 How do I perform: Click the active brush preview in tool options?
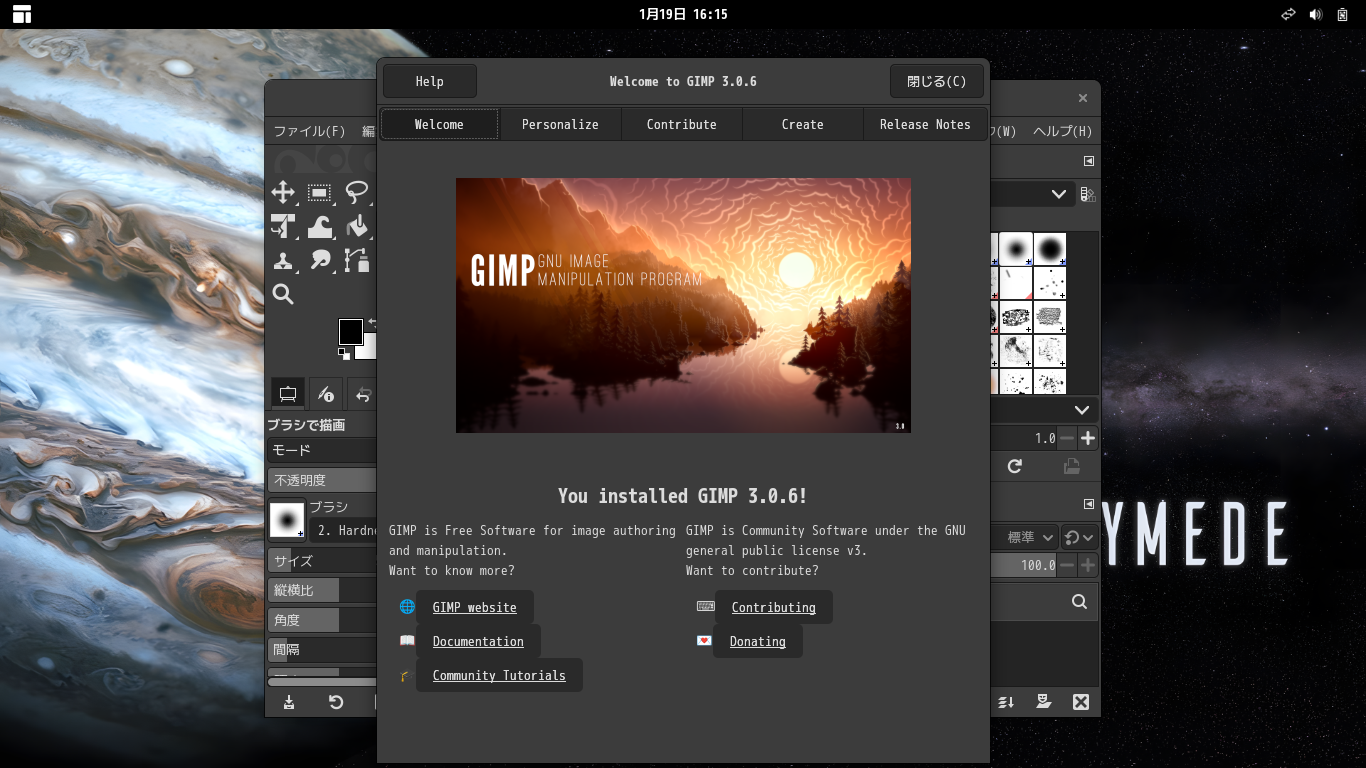tap(287, 520)
